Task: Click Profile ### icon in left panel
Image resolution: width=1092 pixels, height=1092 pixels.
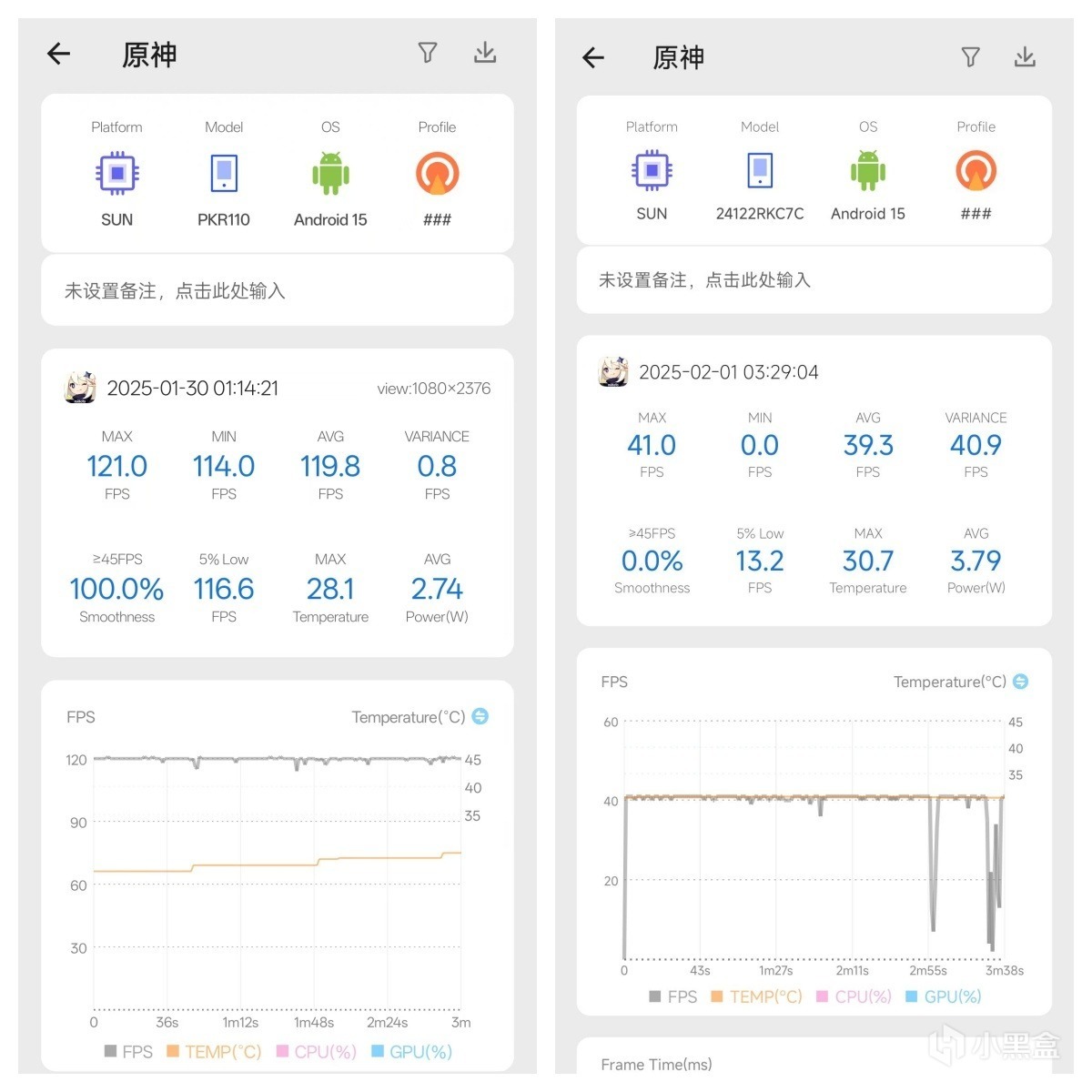Action: point(438,173)
